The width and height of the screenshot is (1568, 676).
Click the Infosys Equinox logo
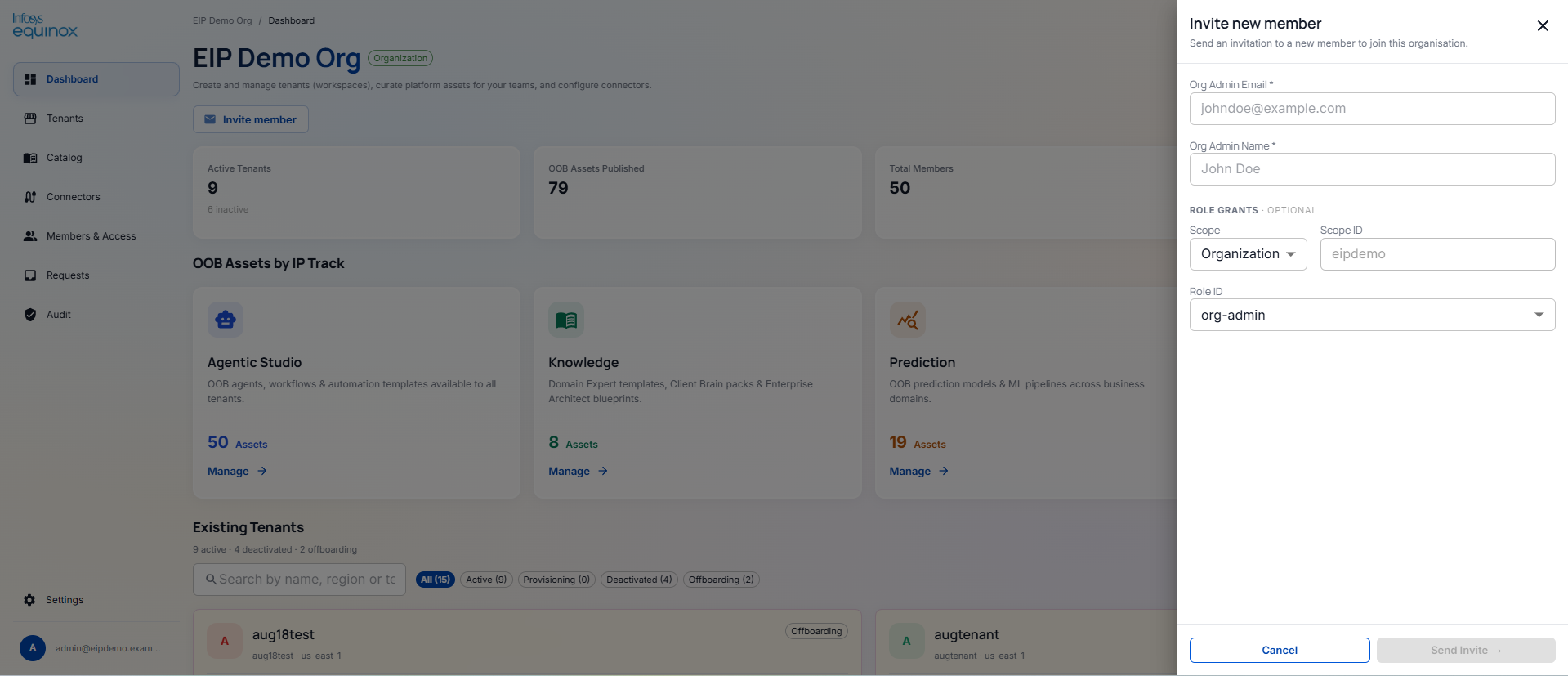[x=45, y=25]
